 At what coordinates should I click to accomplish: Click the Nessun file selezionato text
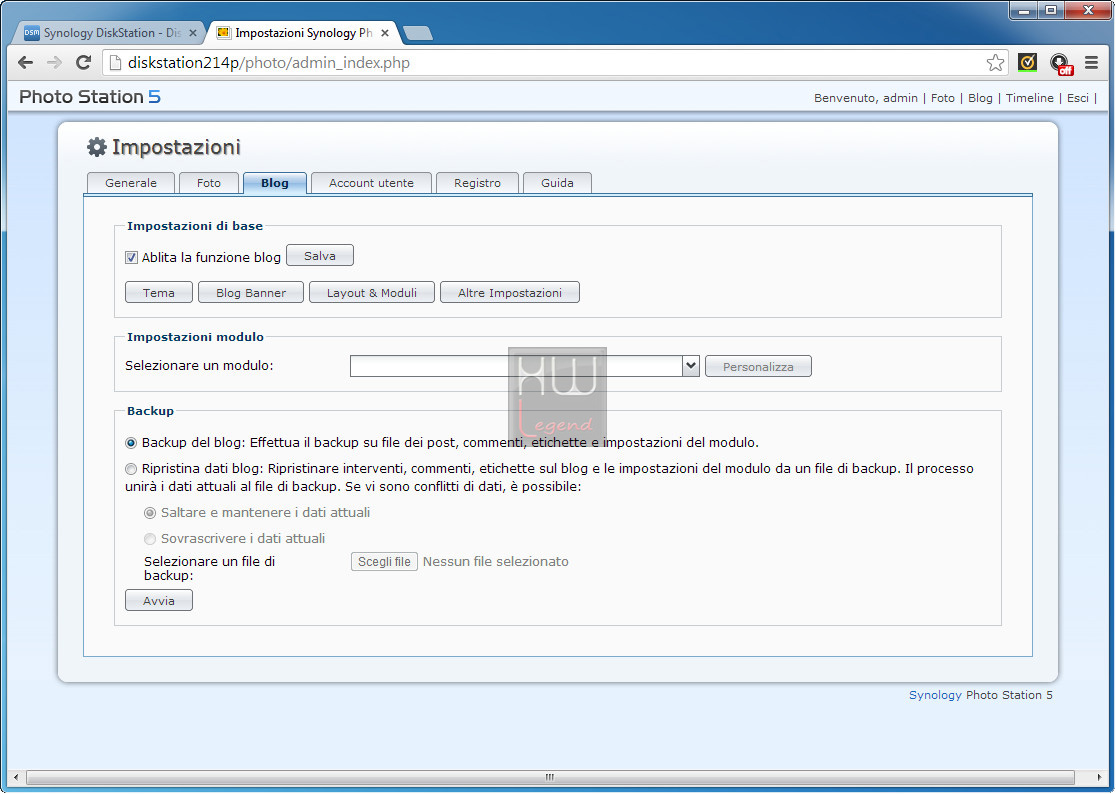click(x=495, y=561)
